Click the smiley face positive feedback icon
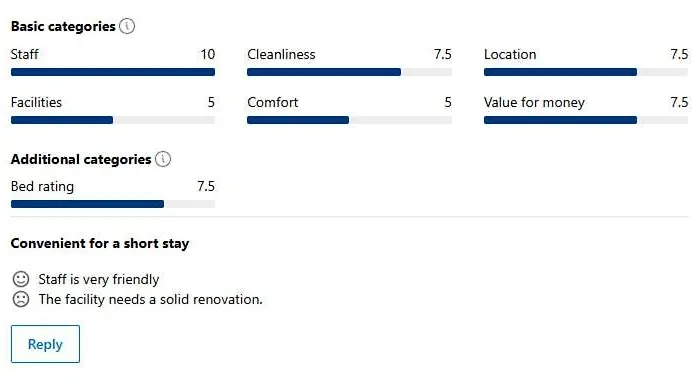The width and height of the screenshot is (700, 387). pyautogui.click(x=21, y=279)
